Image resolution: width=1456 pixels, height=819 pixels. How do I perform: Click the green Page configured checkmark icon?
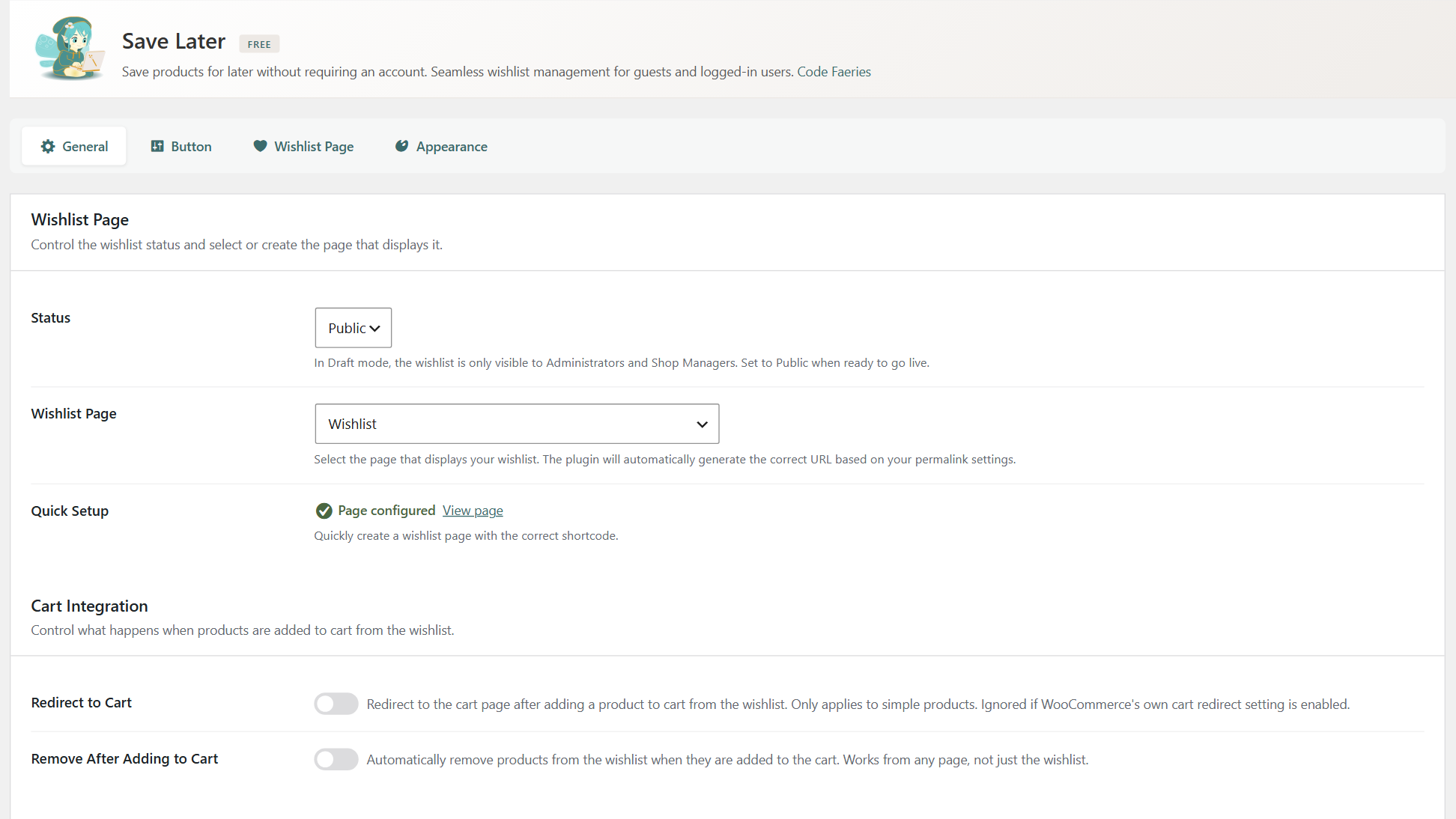324,511
